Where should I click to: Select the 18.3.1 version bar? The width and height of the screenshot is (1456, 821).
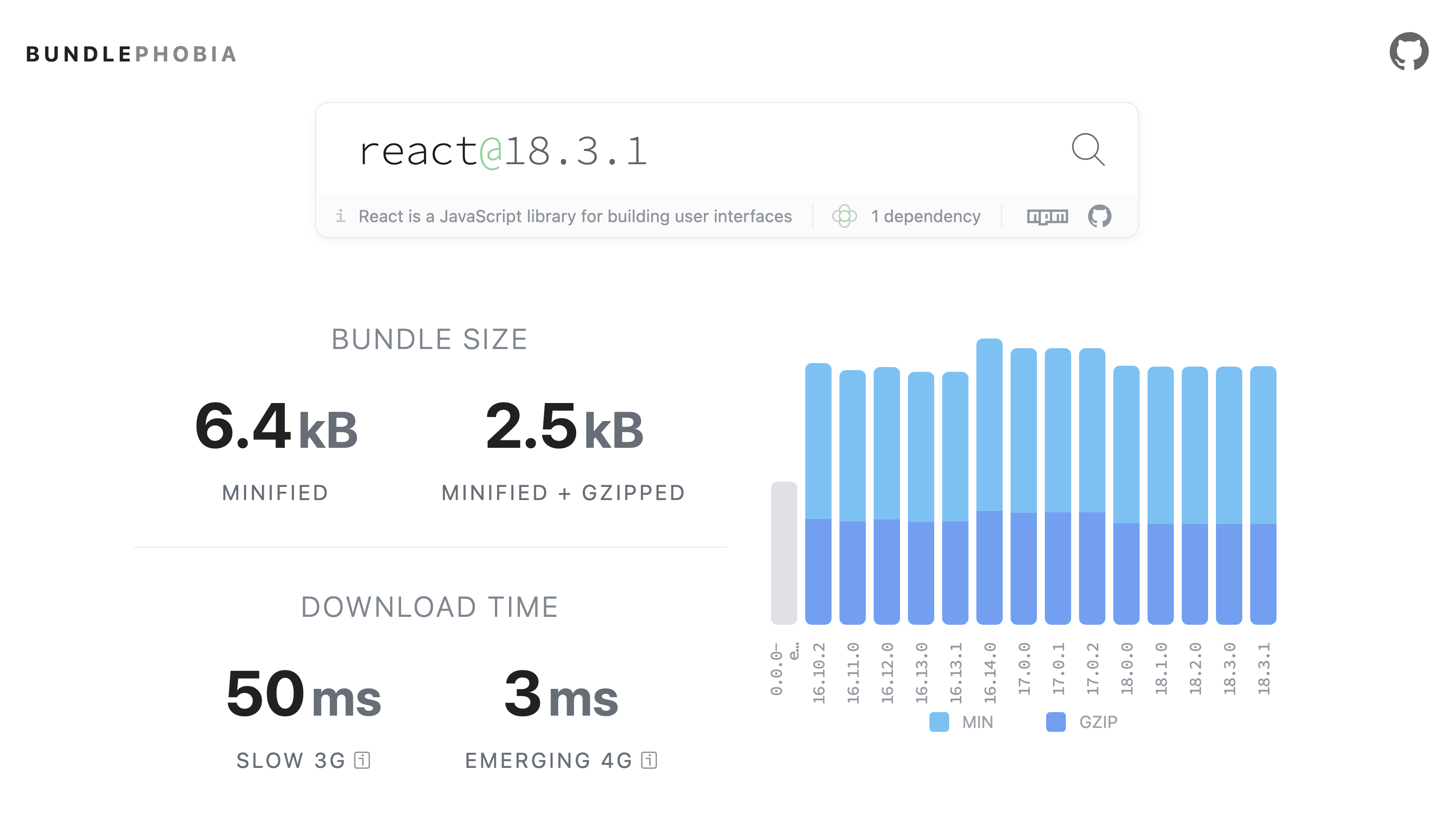(x=1263, y=495)
